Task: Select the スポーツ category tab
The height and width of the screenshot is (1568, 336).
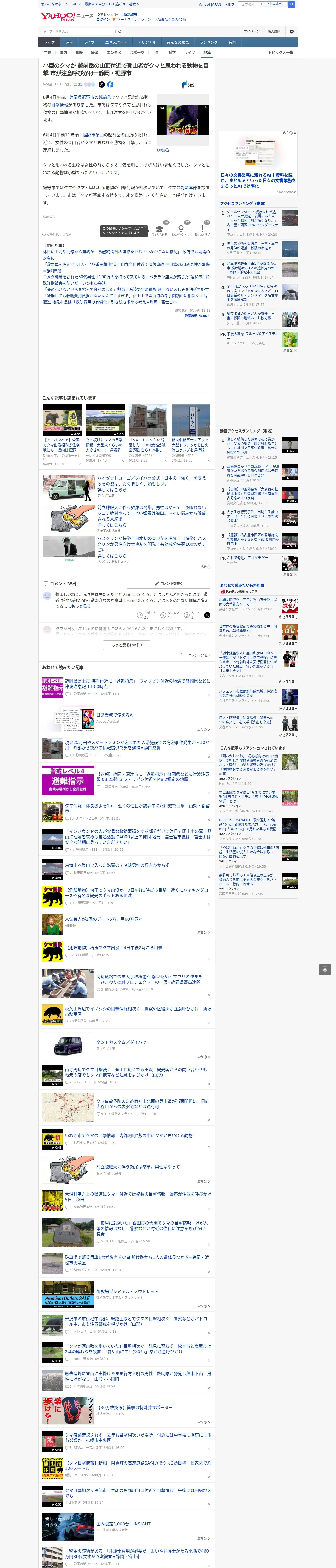Action: click(x=137, y=52)
